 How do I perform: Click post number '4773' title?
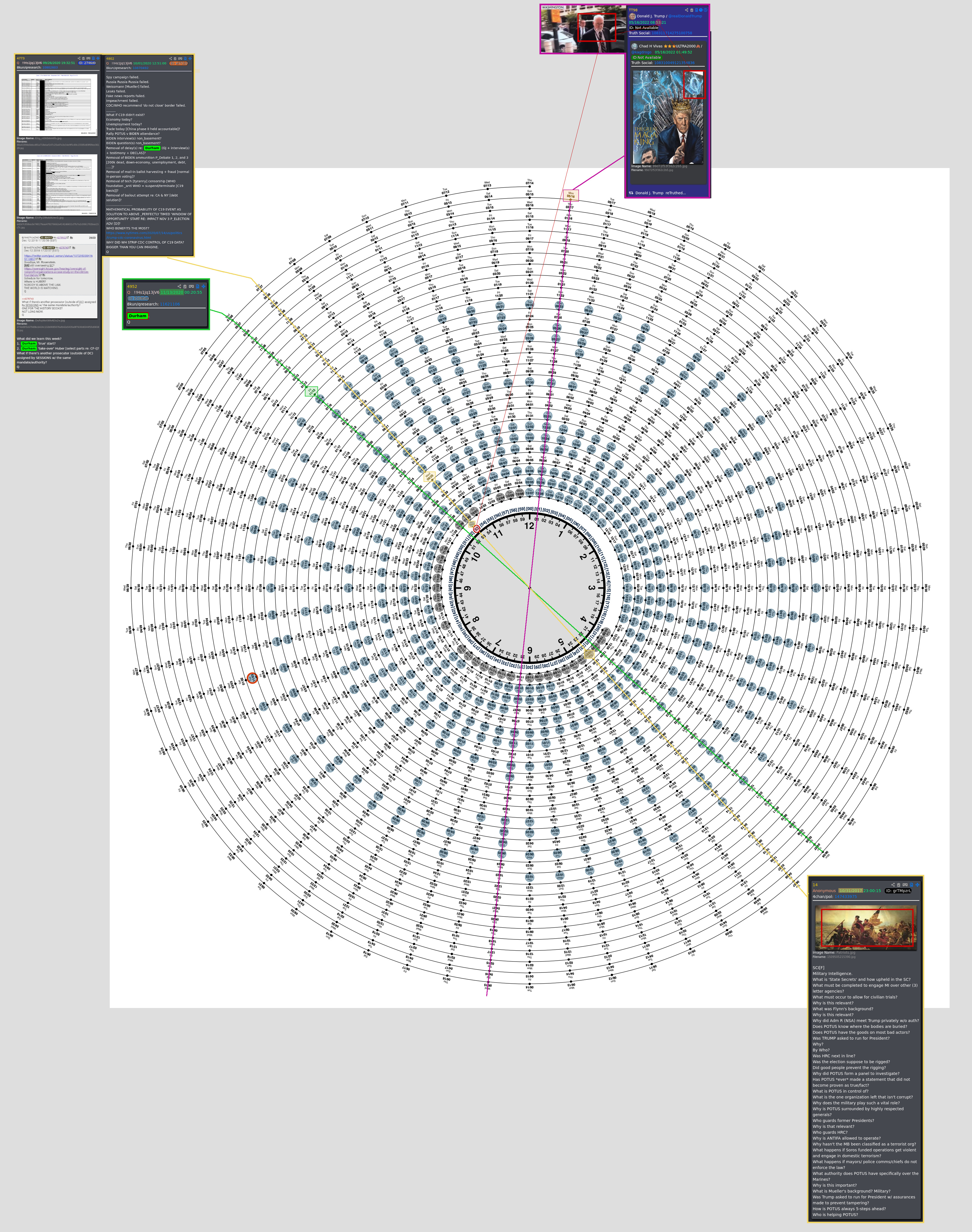21,58
